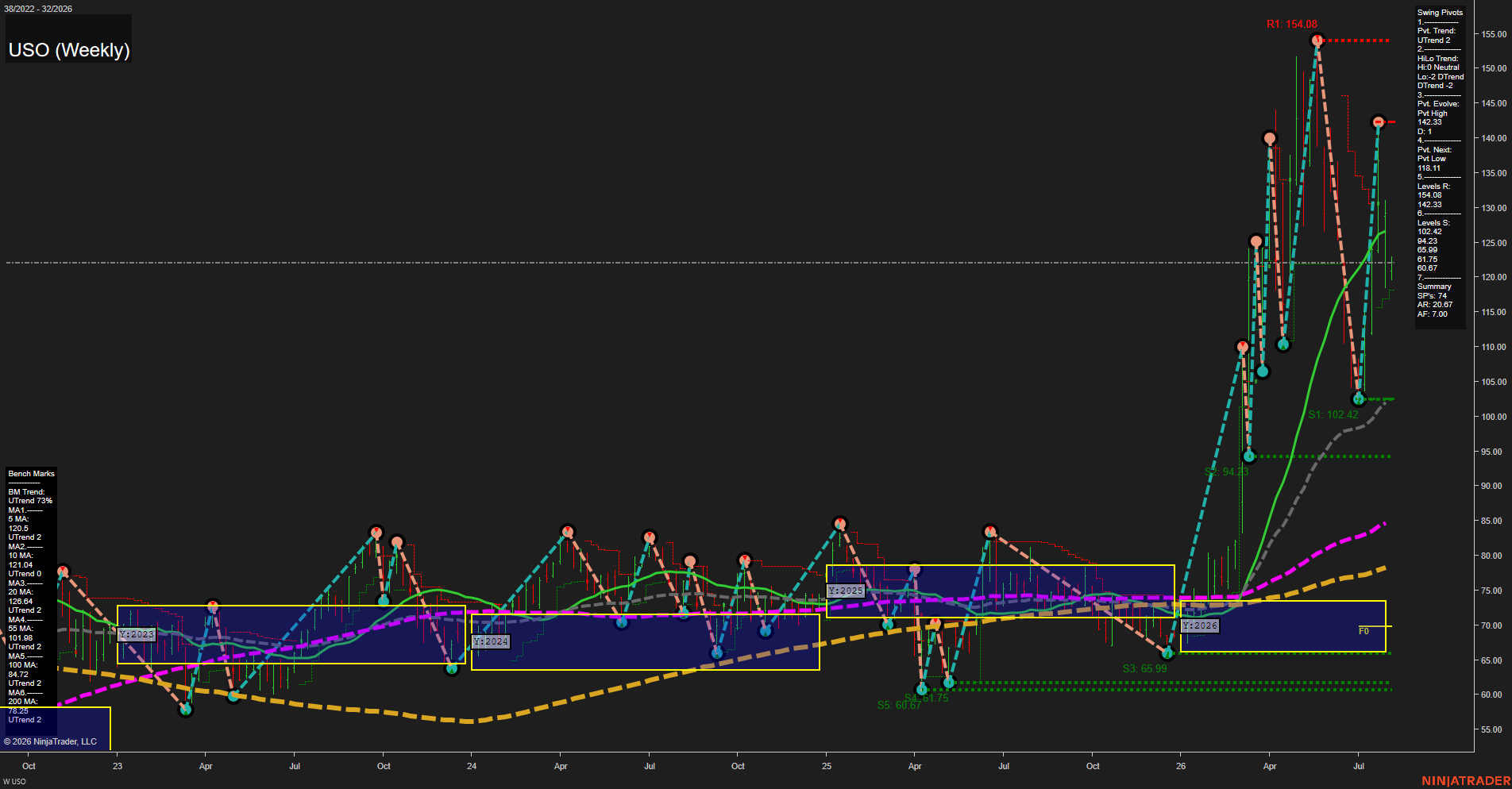
Task: Click the Pvt. Next: entry
Action: click(x=1434, y=150)
